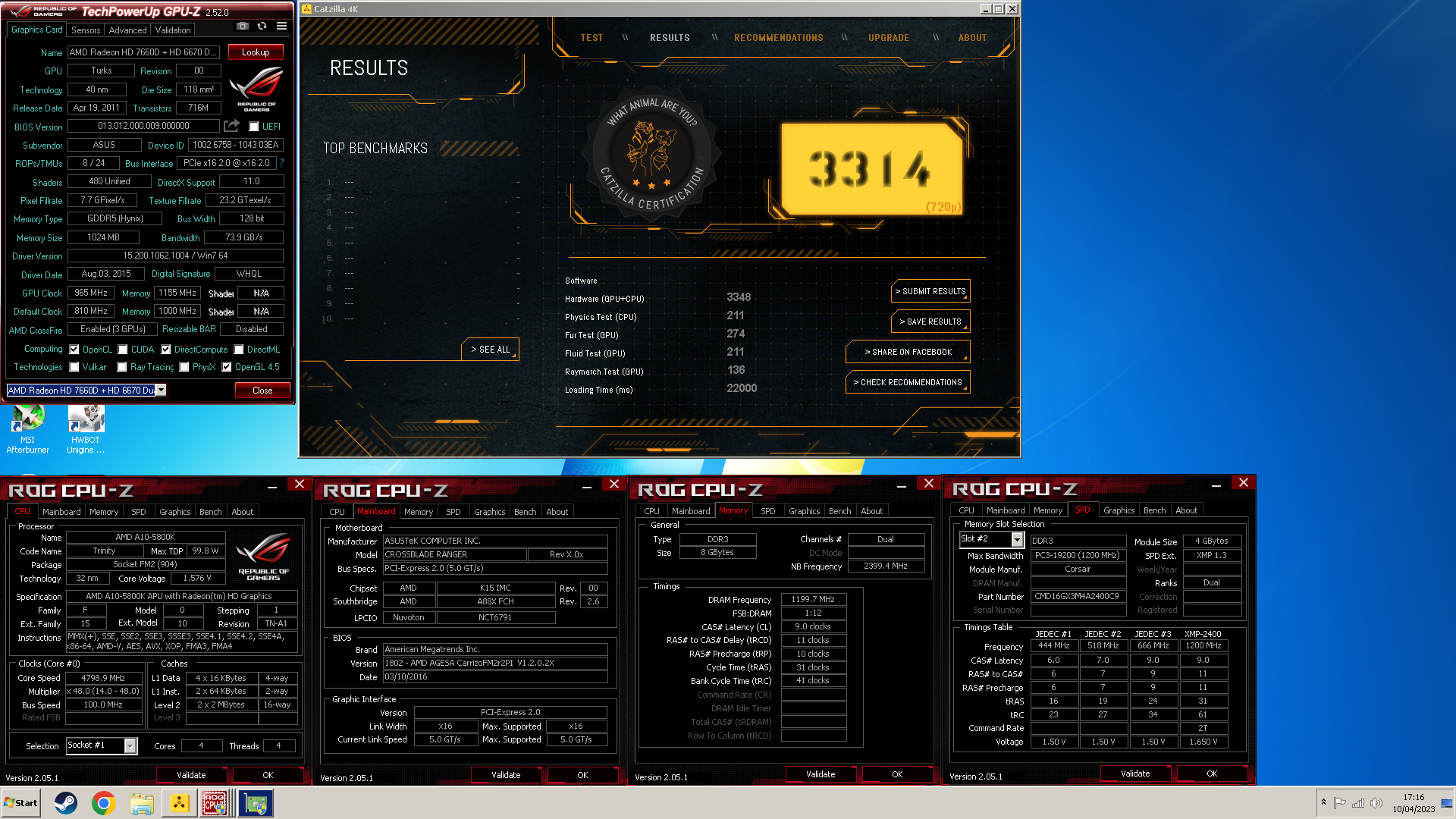Click SEE ALL top benchmarks

[x=490, y=350]
